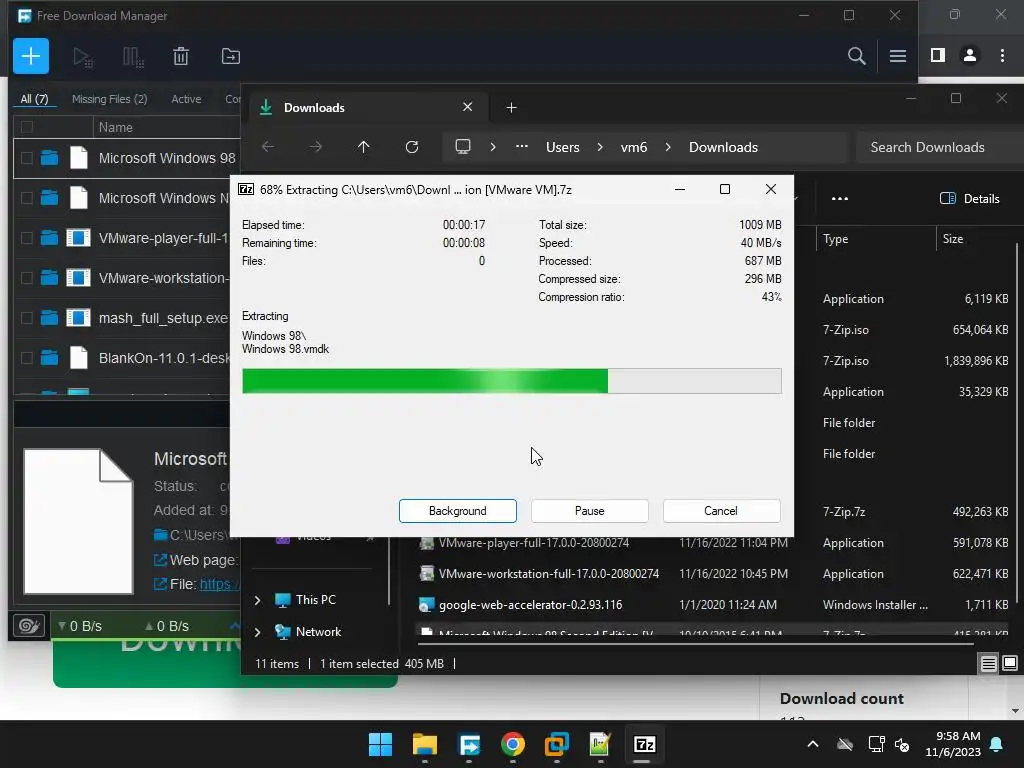
Task: Send 7-Zip extraction to Background
Action: (458, 511)
